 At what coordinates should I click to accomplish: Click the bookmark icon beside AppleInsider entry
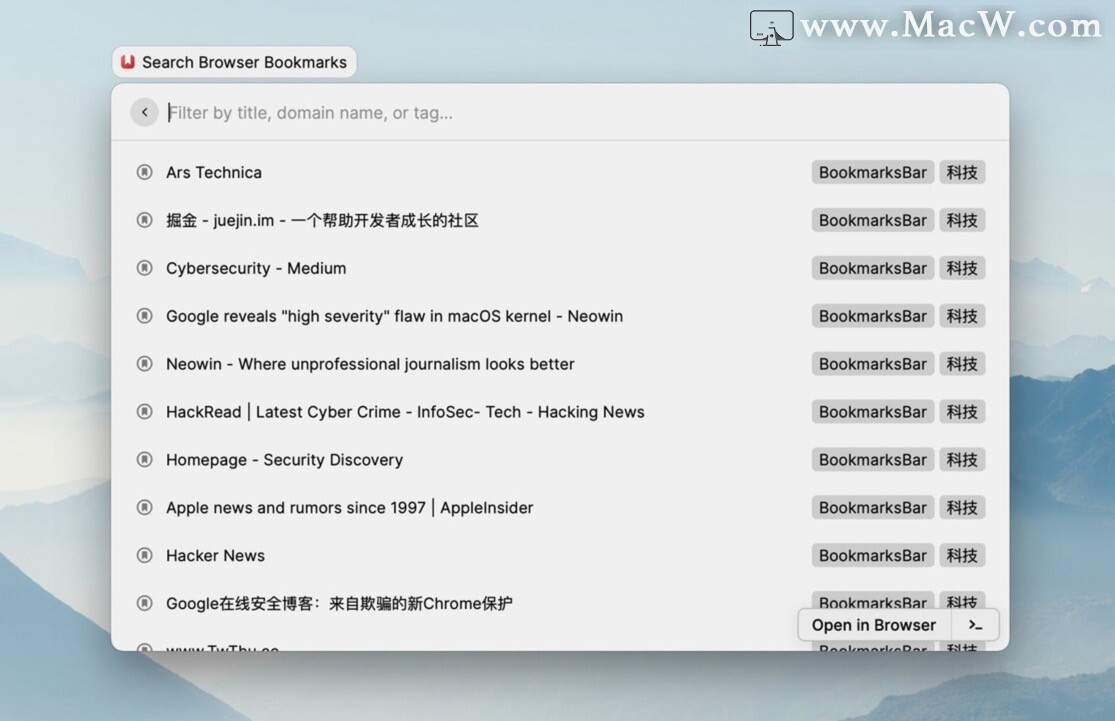pos(144,507)
